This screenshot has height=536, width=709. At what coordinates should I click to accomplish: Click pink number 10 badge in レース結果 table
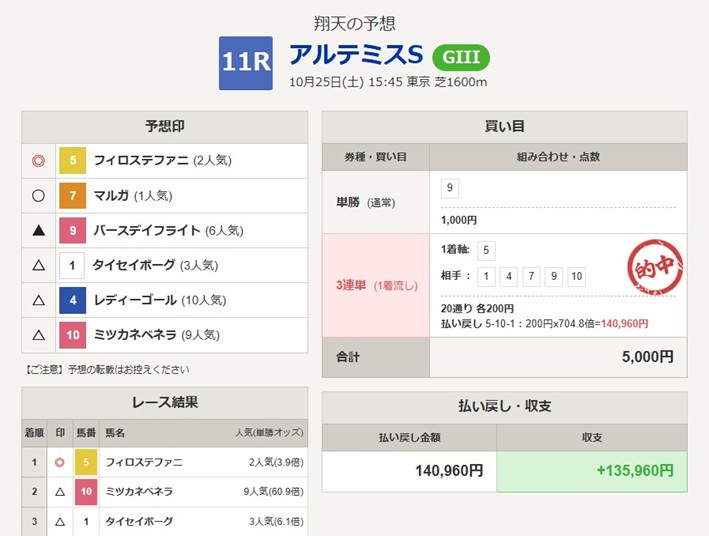[85, 491]
